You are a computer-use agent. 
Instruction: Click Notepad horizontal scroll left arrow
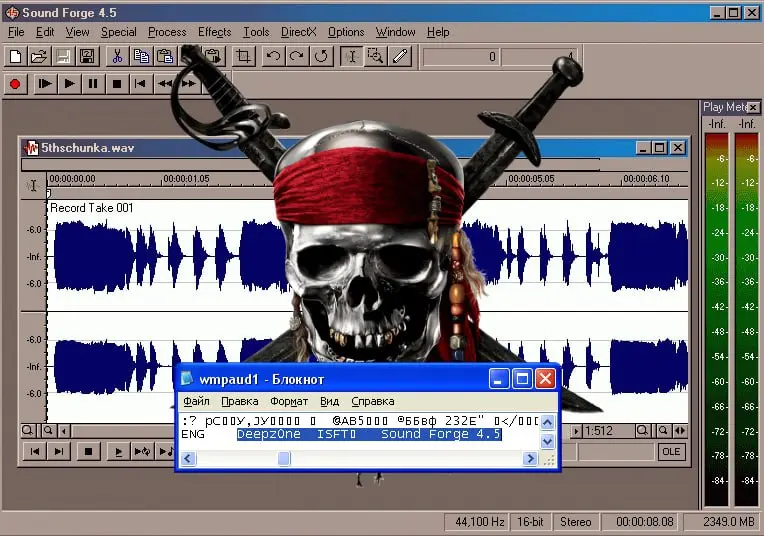188,458
